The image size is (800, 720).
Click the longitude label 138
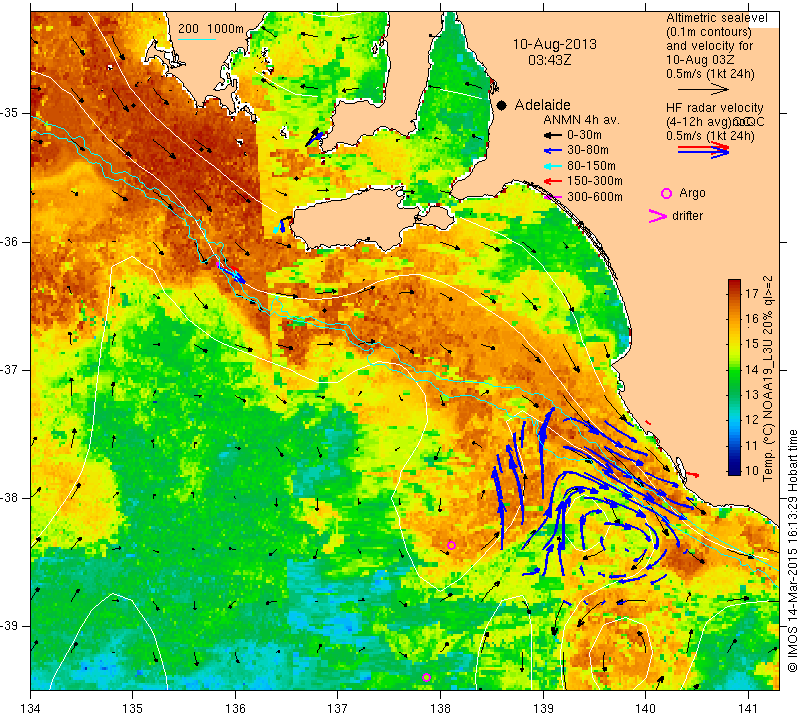(x=440, y=709)
